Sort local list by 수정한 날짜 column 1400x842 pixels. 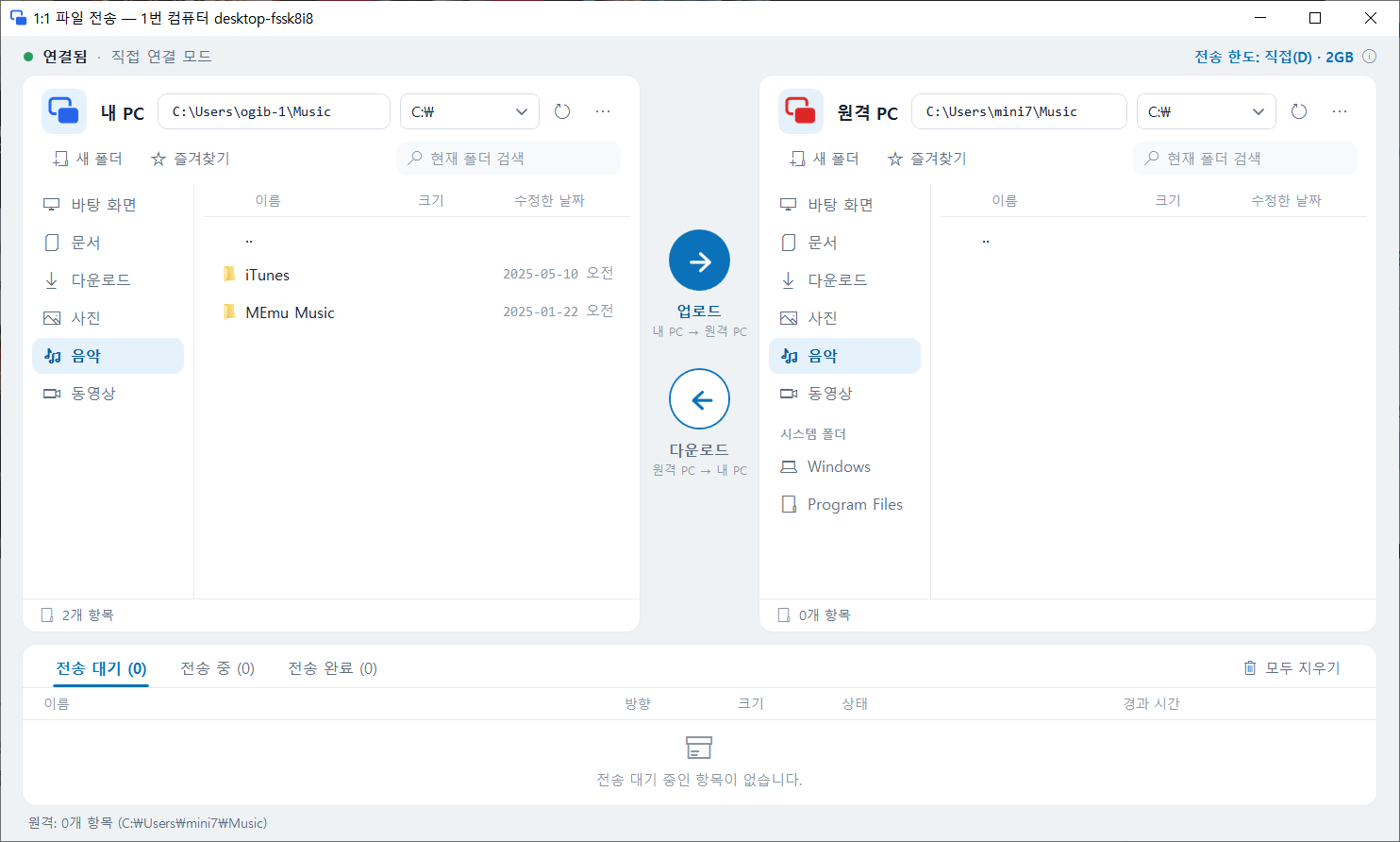[x=549, y=200]
